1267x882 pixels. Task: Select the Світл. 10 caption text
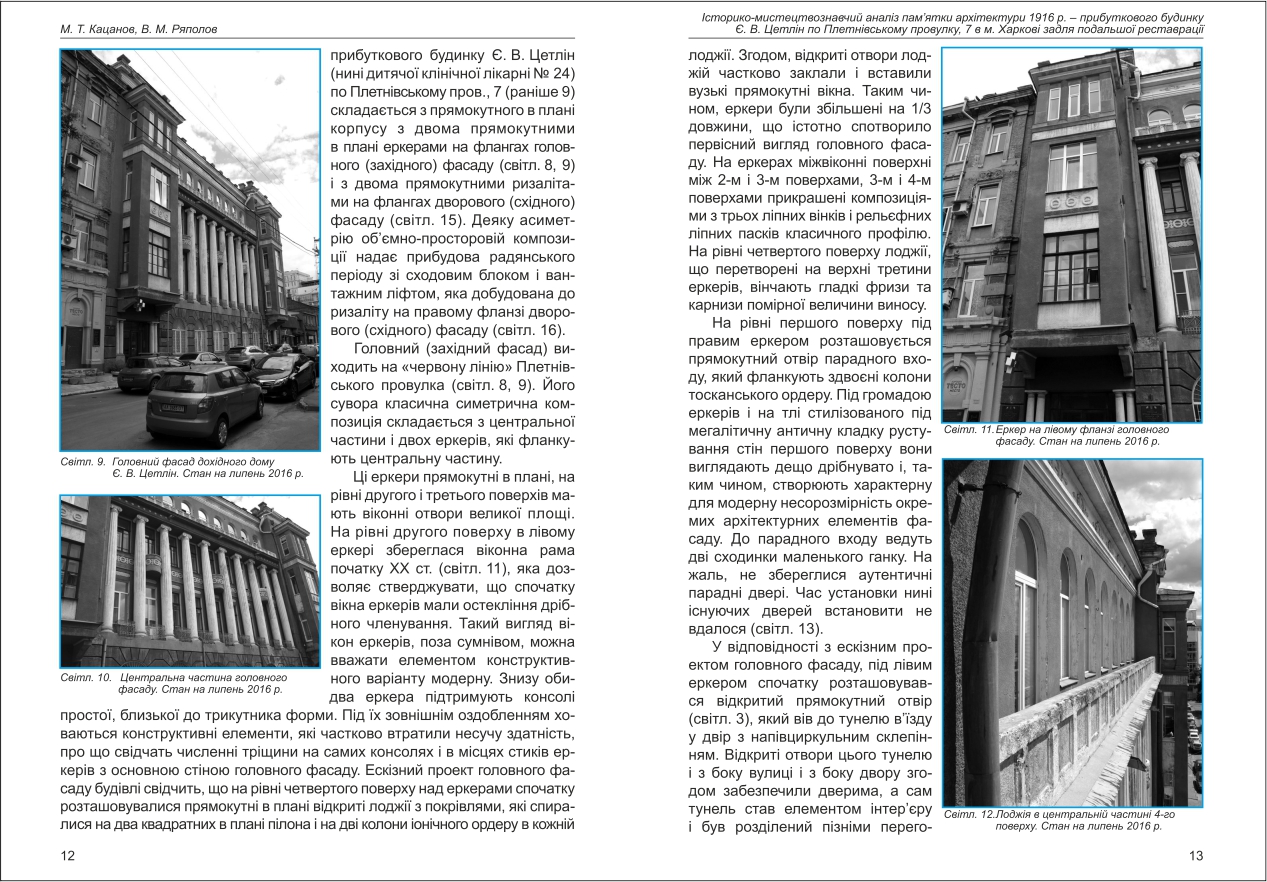172,683
